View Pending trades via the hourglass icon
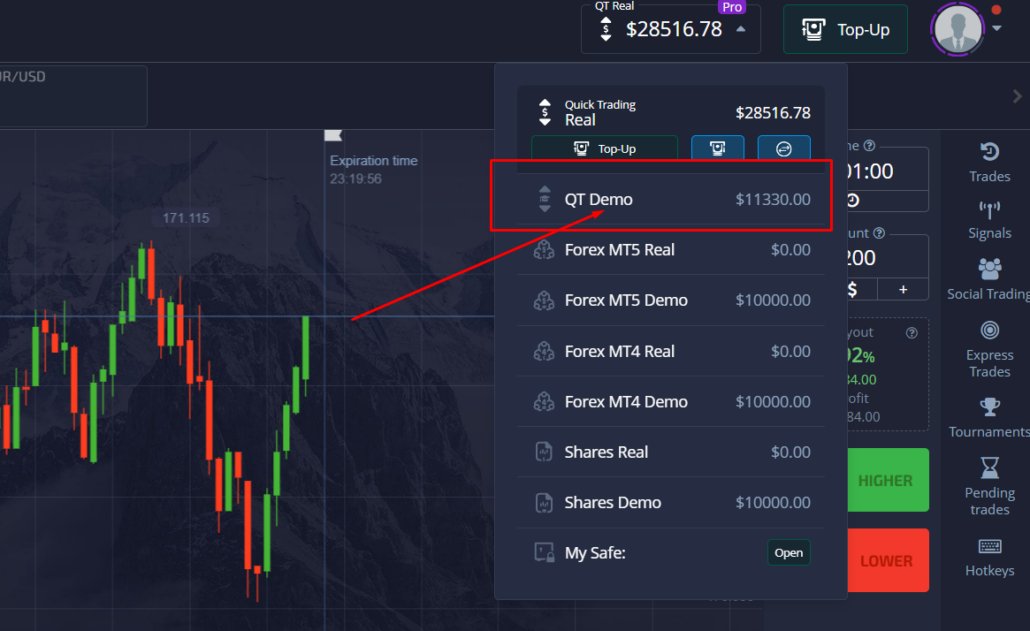The height and width of the screenshot is (631, 1030). [x=989, y=469]
